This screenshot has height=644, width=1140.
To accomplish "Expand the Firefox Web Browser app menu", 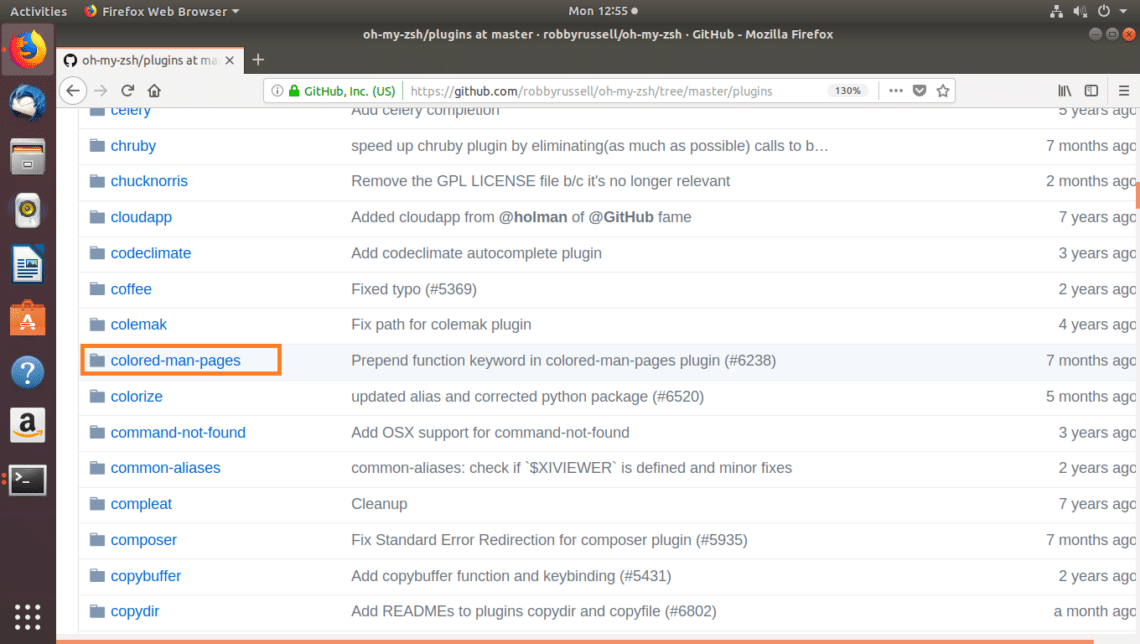I will [162, 11].
